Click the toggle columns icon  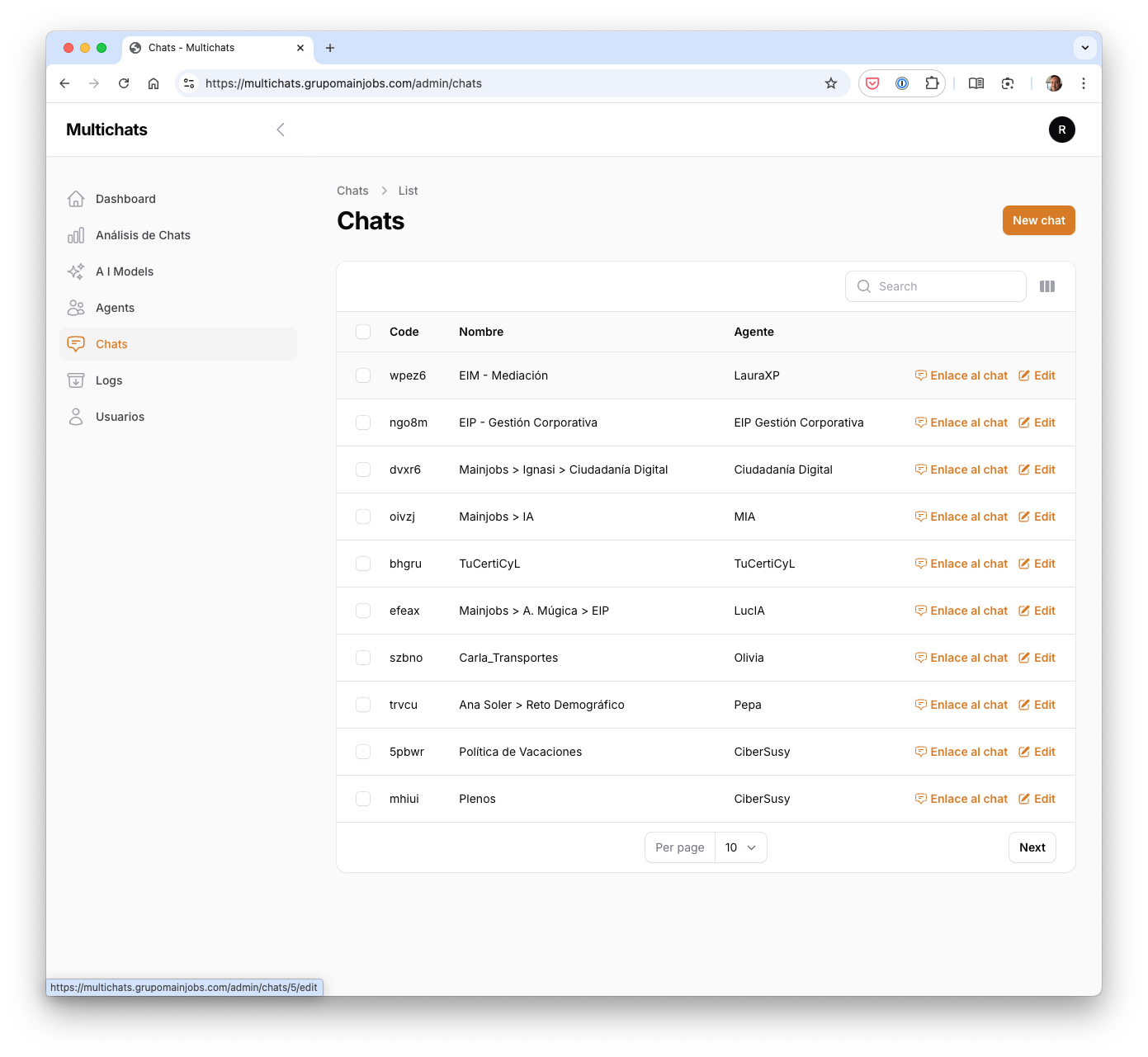pos(1046,286)
